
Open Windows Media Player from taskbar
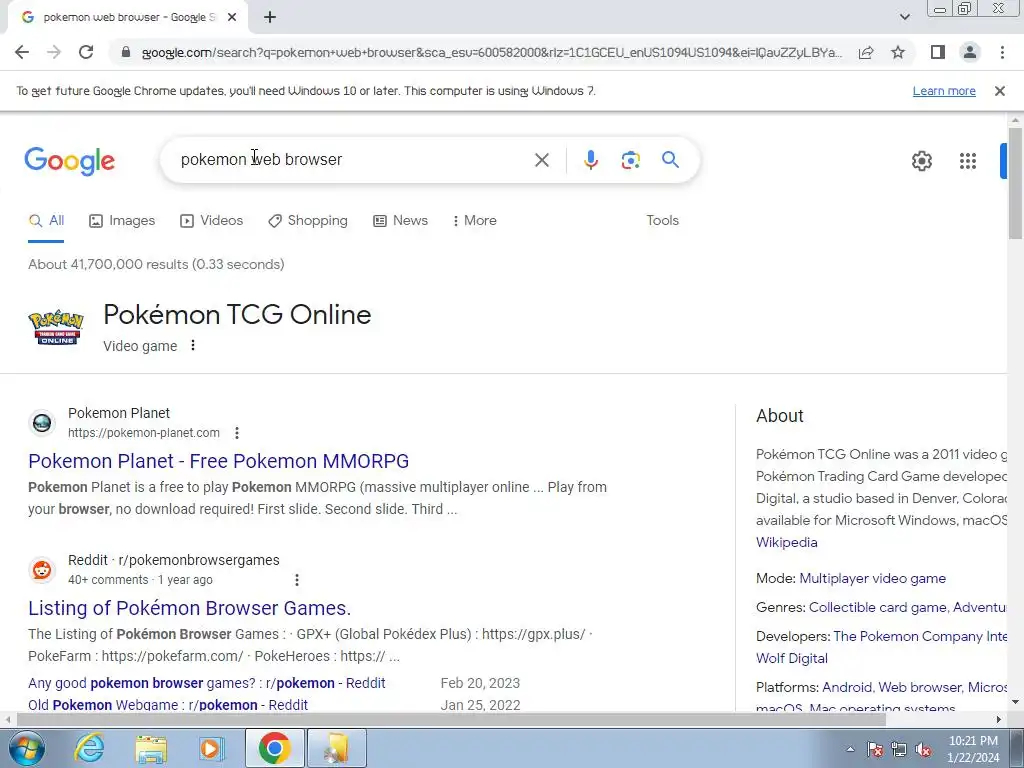pyautogui.click(x=212, y=748)
